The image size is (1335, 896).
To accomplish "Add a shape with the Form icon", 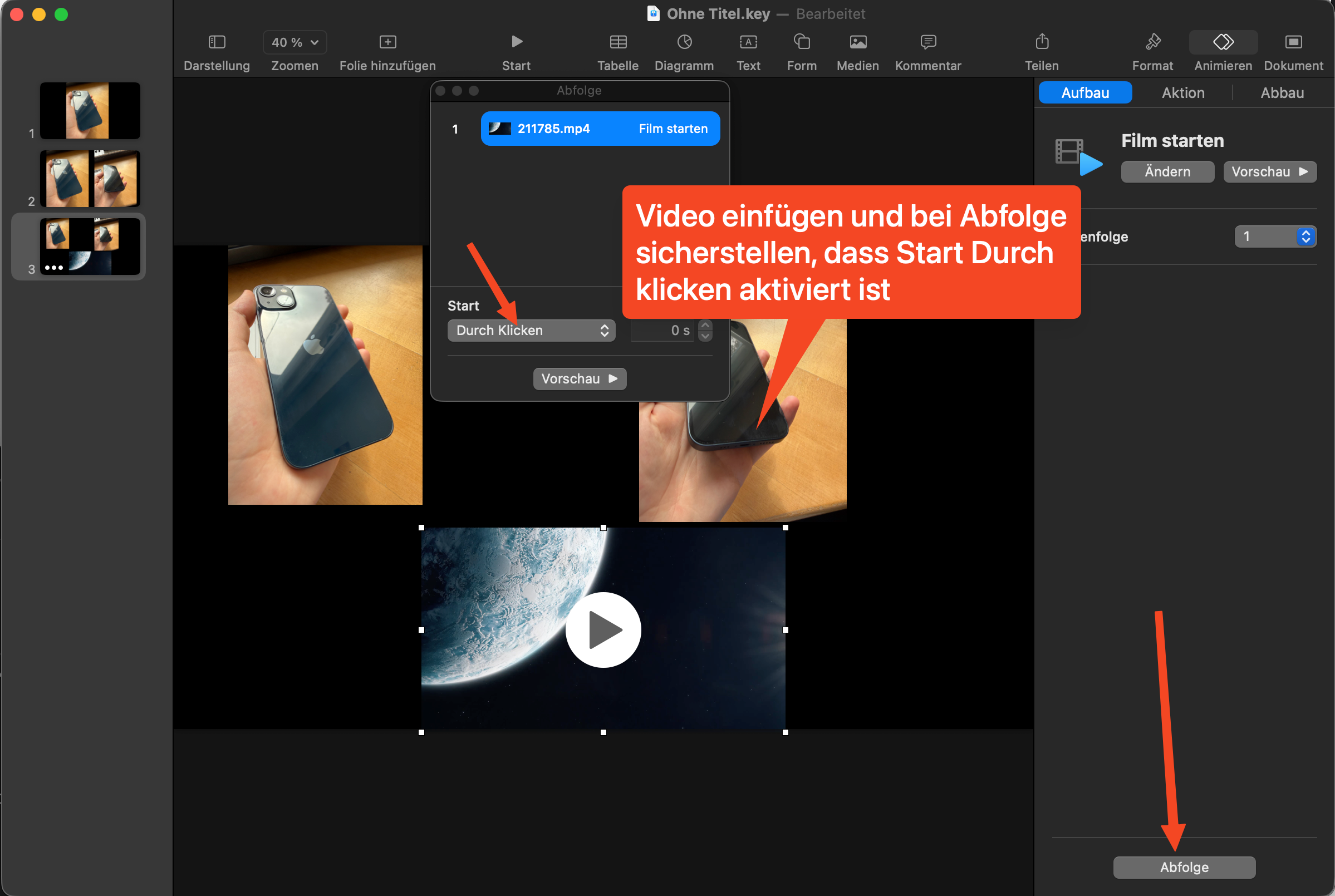I will [x=802, y=42].
